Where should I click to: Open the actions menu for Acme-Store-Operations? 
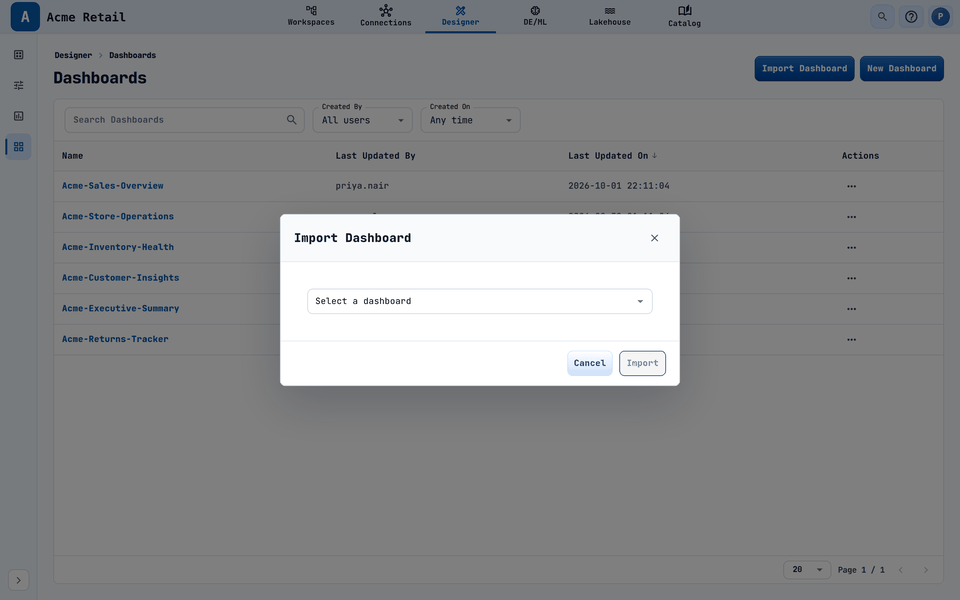(852, 217)
